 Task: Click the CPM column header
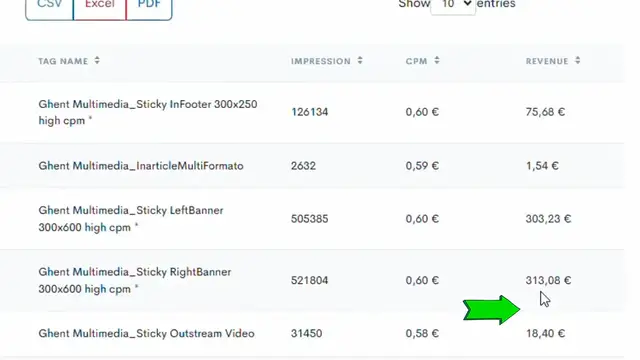pyautogui.click(x=416, y=61)
